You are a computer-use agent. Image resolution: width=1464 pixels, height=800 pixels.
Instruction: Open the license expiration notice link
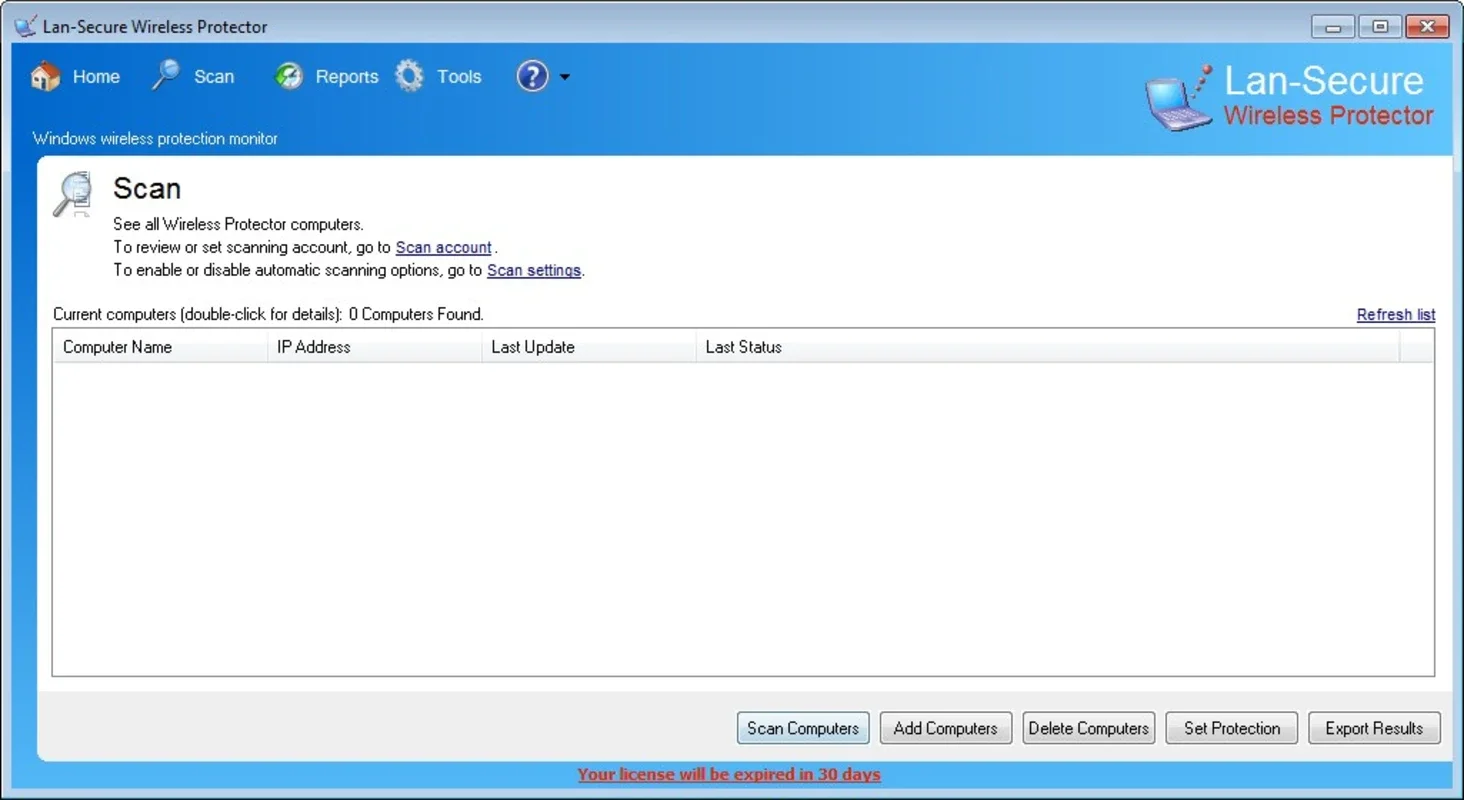click(729, 774)
